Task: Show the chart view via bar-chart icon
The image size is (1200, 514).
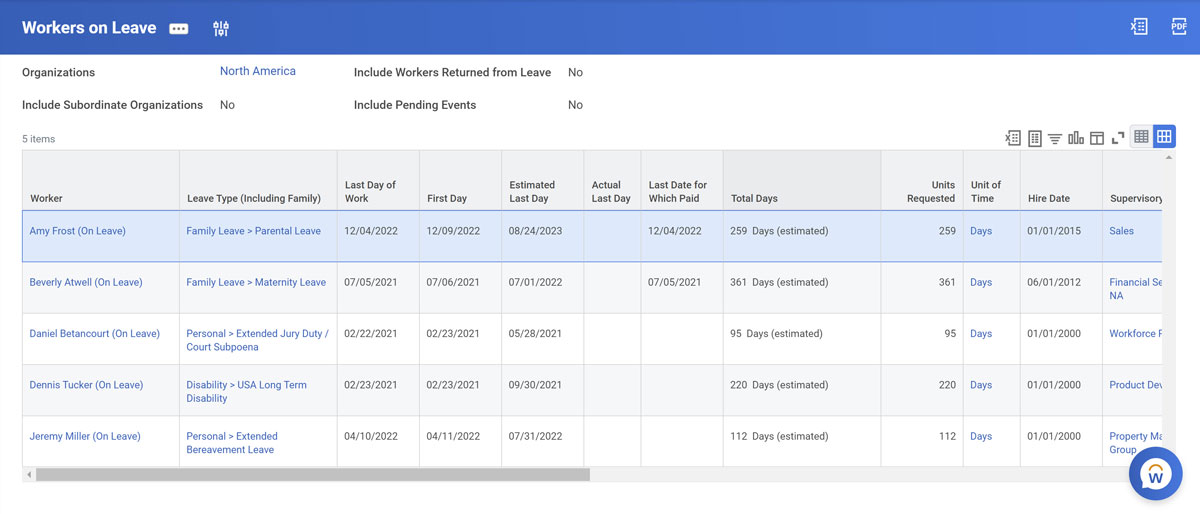Action: pyautogui.click(x=1076, y=138)
